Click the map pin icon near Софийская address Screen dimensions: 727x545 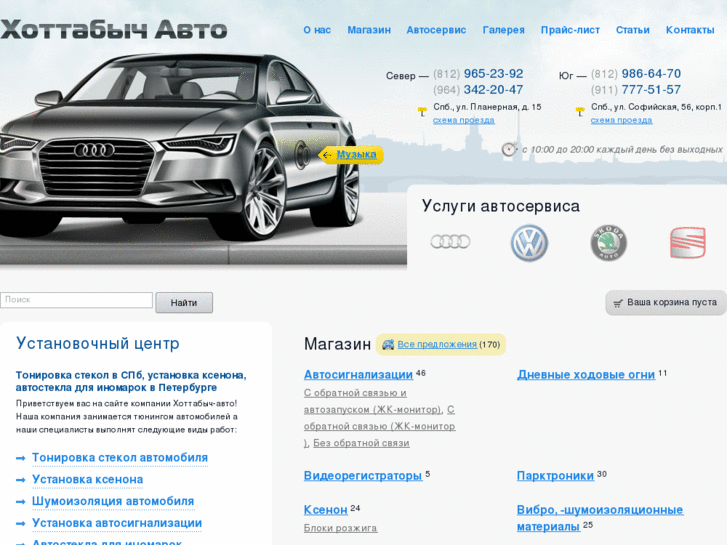580,111
